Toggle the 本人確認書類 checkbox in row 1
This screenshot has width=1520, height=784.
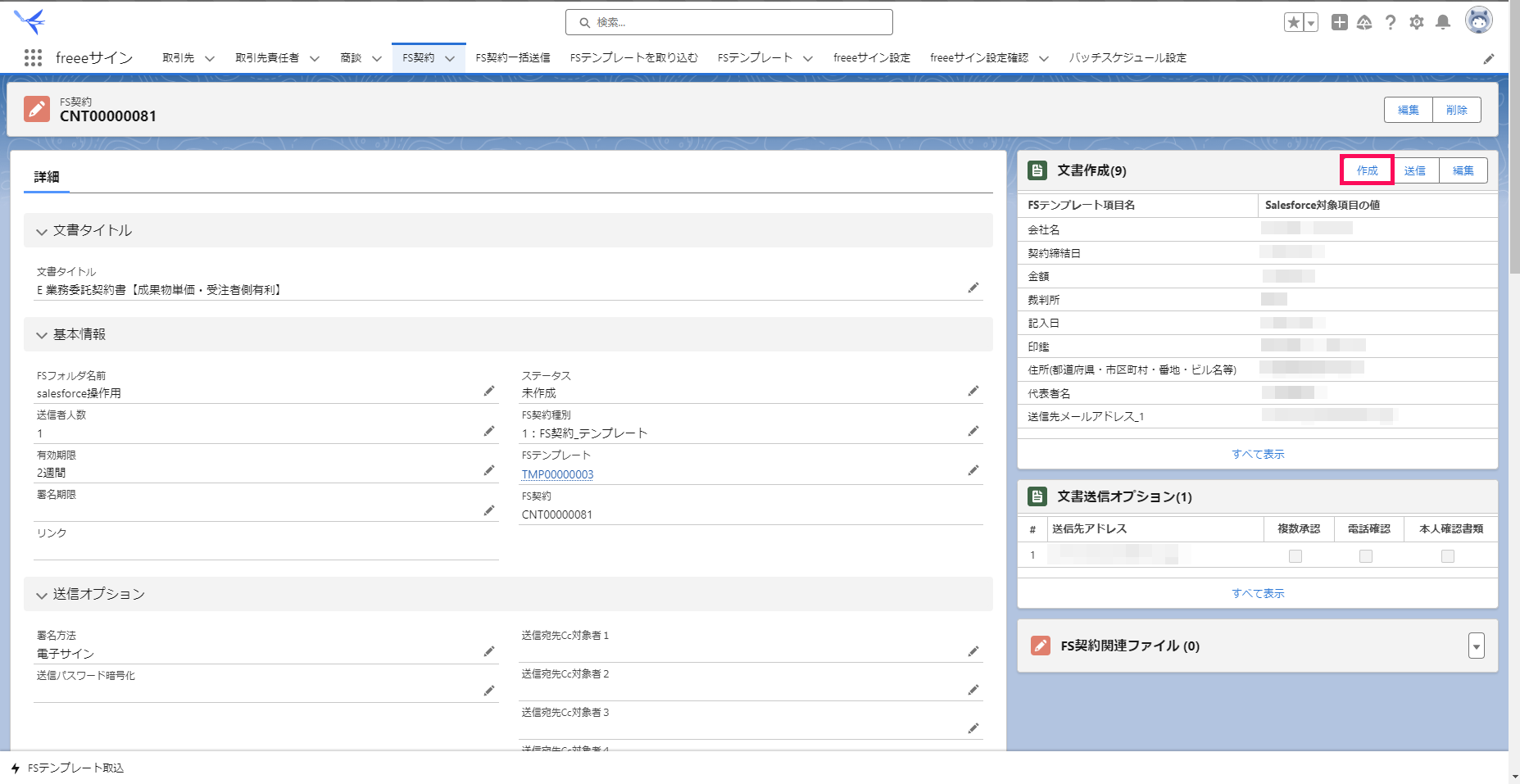pos(1448,556)
